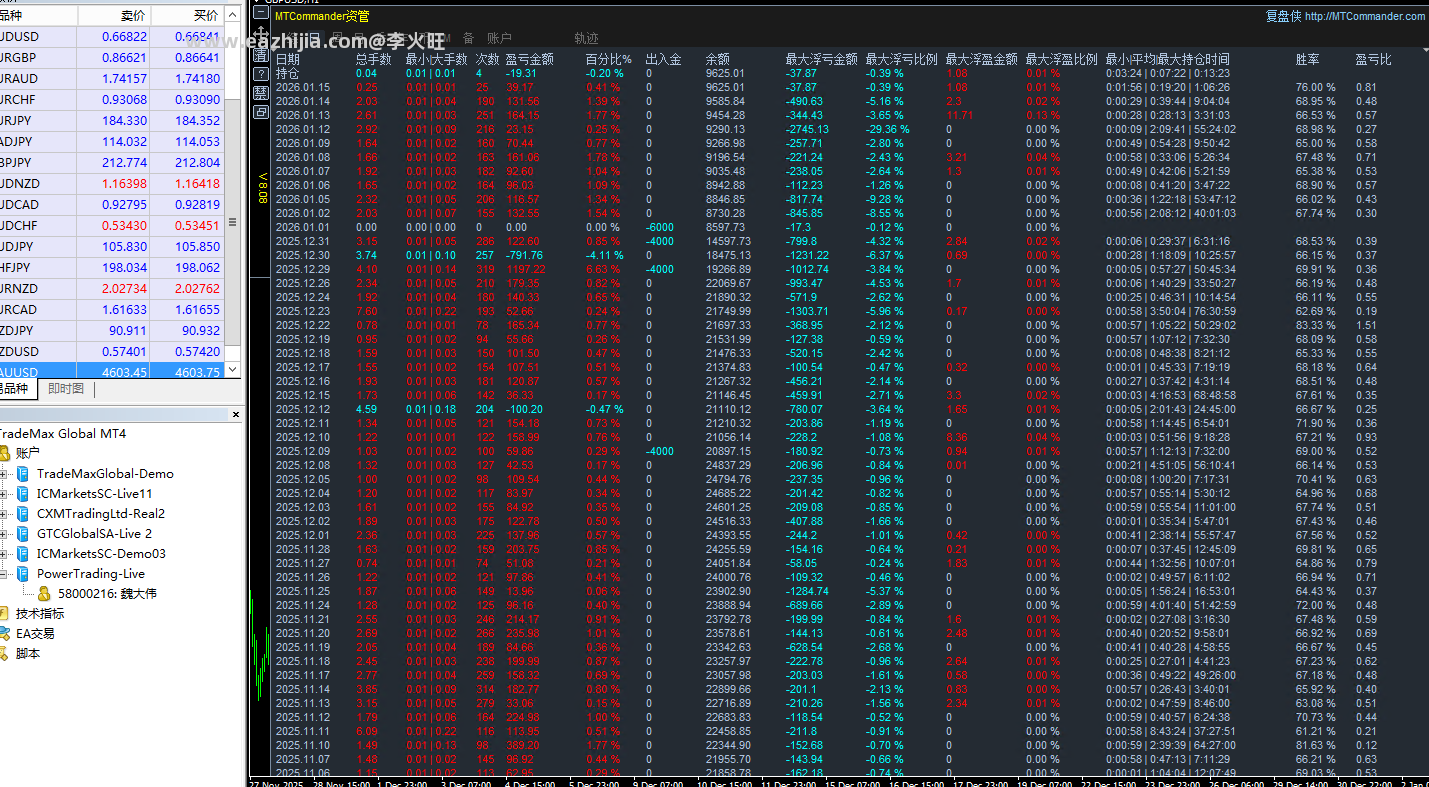Click the MTCommander资管 panel title
The width and height of the screenshot is (1429, 787).
[321, 16]
